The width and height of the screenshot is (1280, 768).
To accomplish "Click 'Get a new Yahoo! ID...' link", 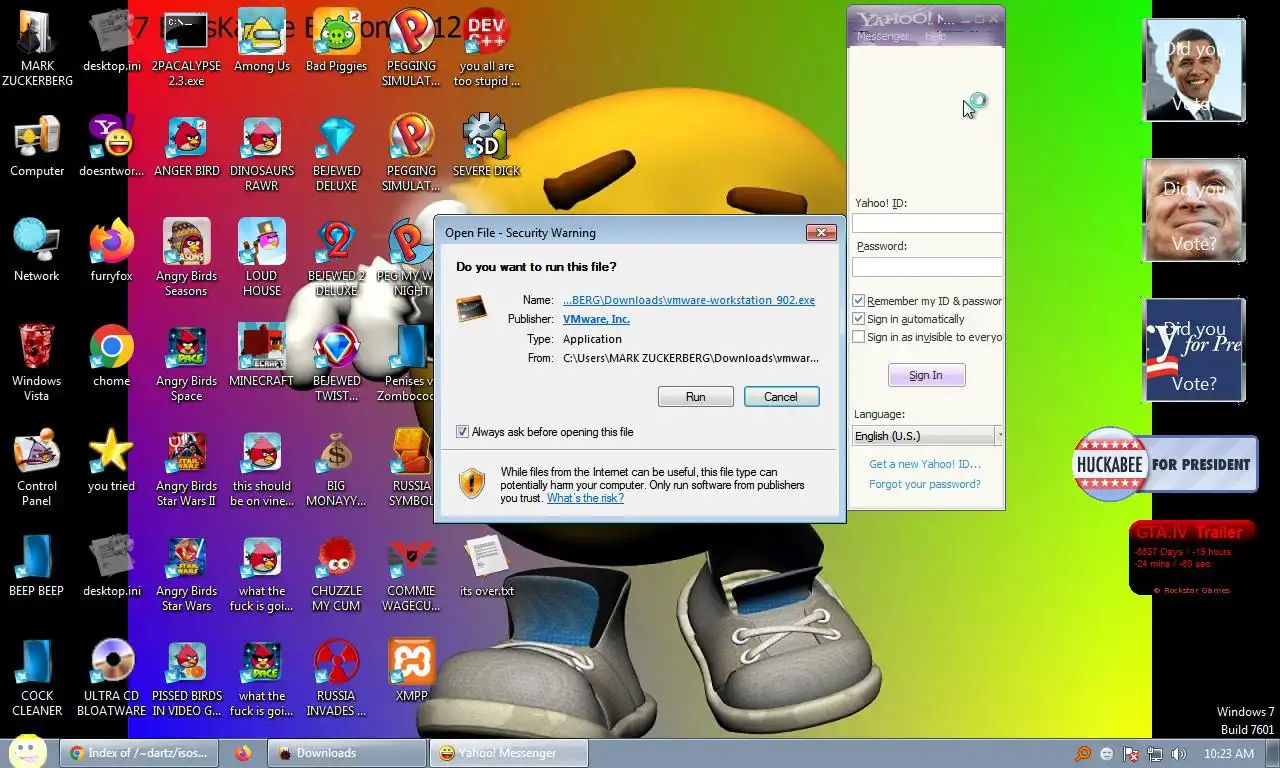I will (x=925, y=464).
